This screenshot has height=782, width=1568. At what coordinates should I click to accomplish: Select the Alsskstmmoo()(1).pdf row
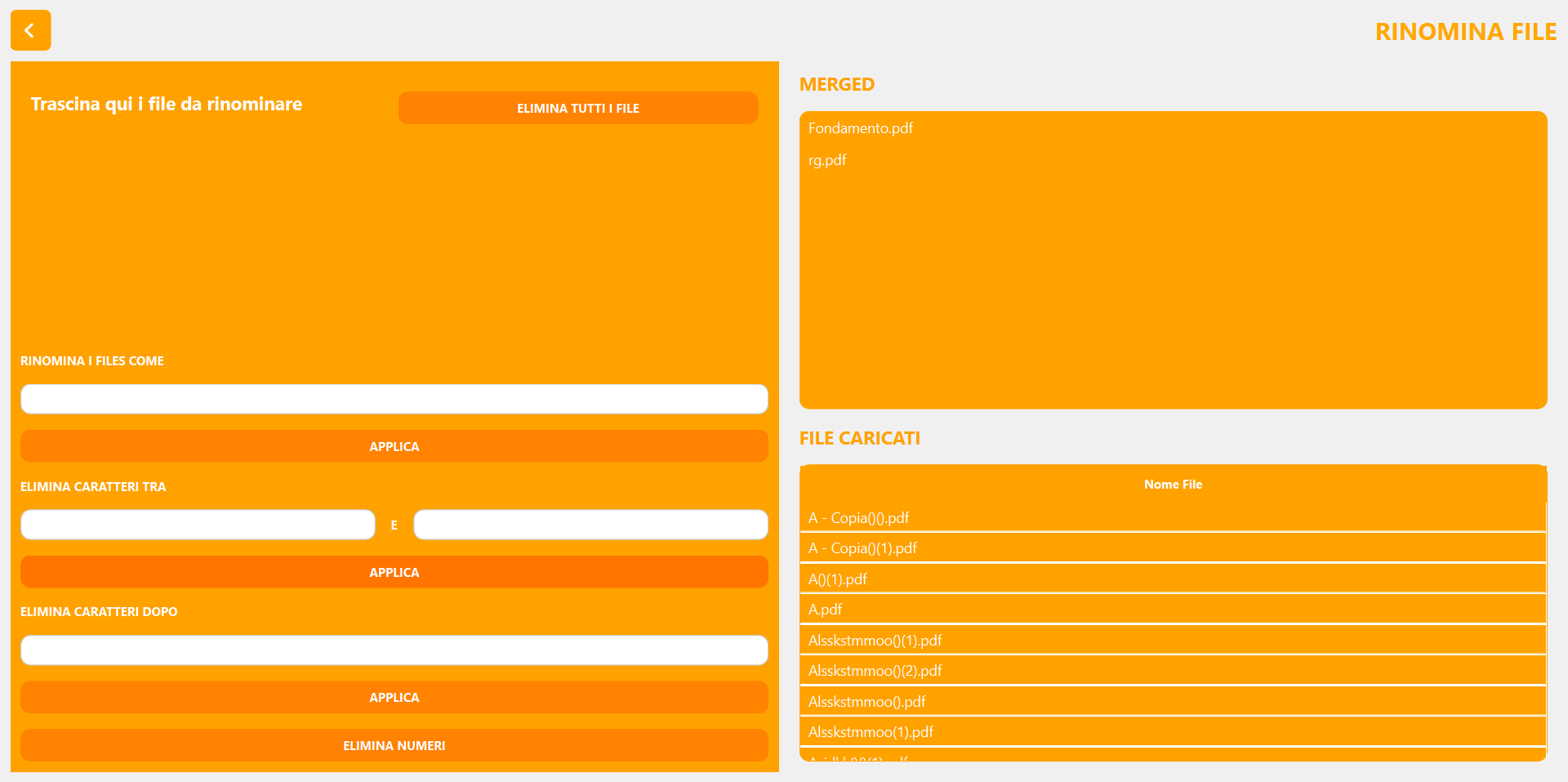875,641
